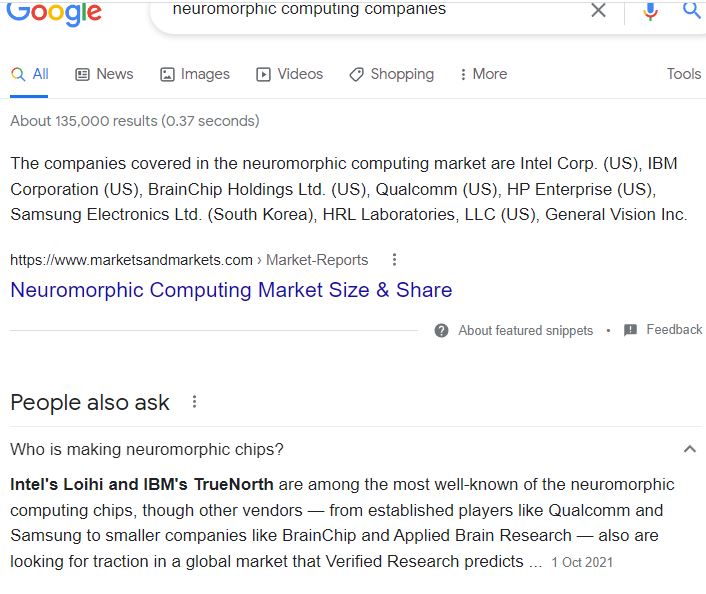Switch to the Shopping tab
Viewport: 706px width, 594px height.
tap(392, 74)
